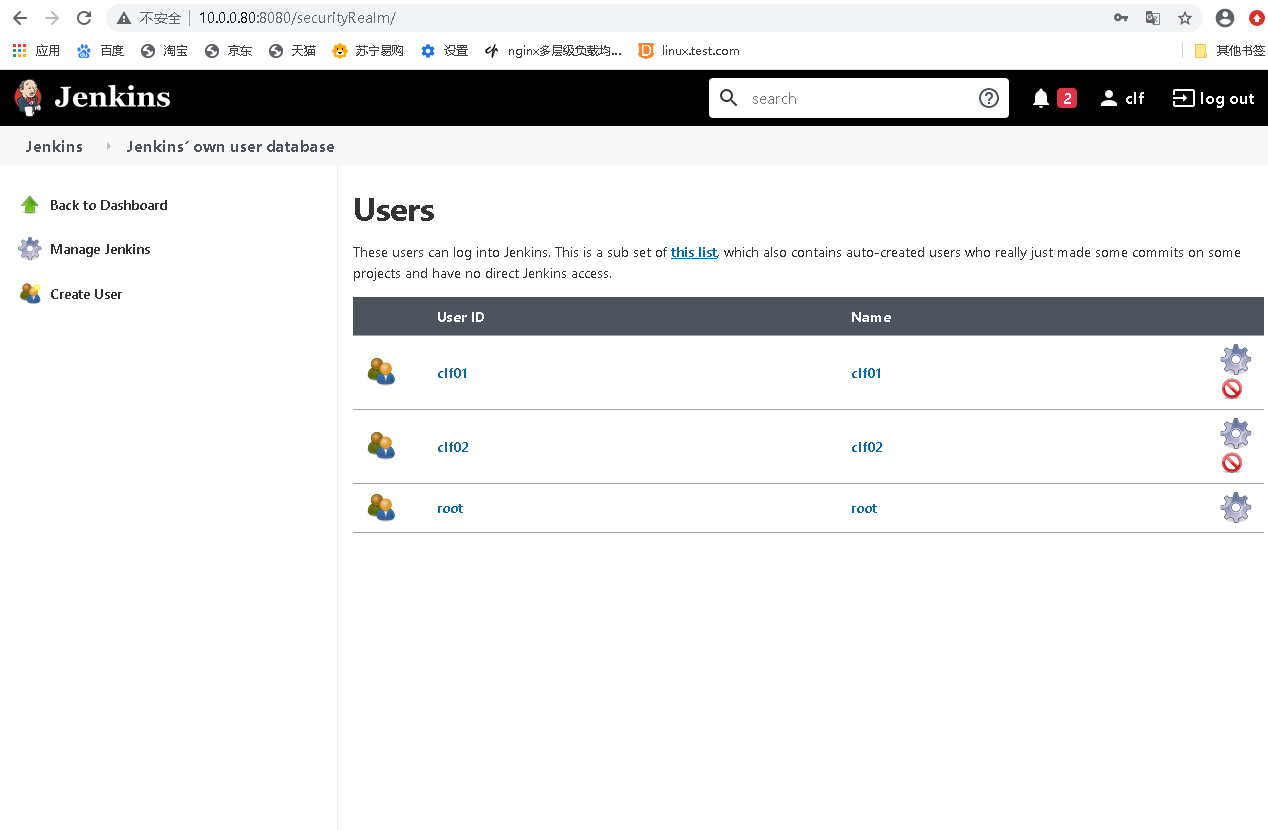This screenshot has width=1268, height=830.
Task: Open browser profile avatar
Action: tap(1225, 18)
